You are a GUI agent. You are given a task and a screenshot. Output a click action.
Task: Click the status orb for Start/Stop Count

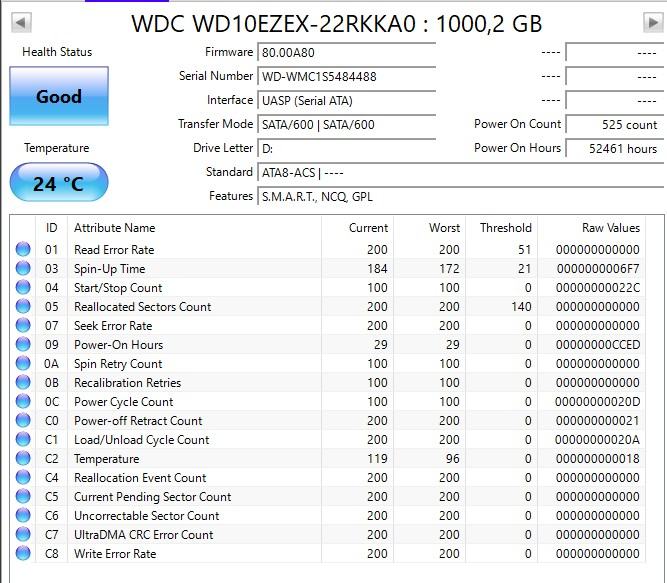coord(23,287)
